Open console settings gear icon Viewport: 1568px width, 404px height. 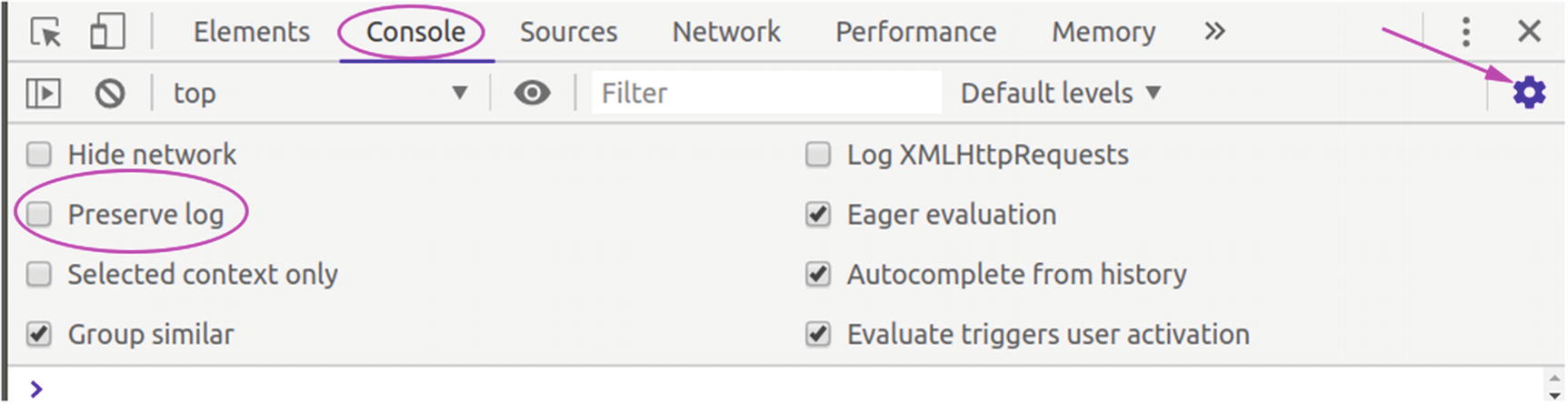click(1529, 93)
